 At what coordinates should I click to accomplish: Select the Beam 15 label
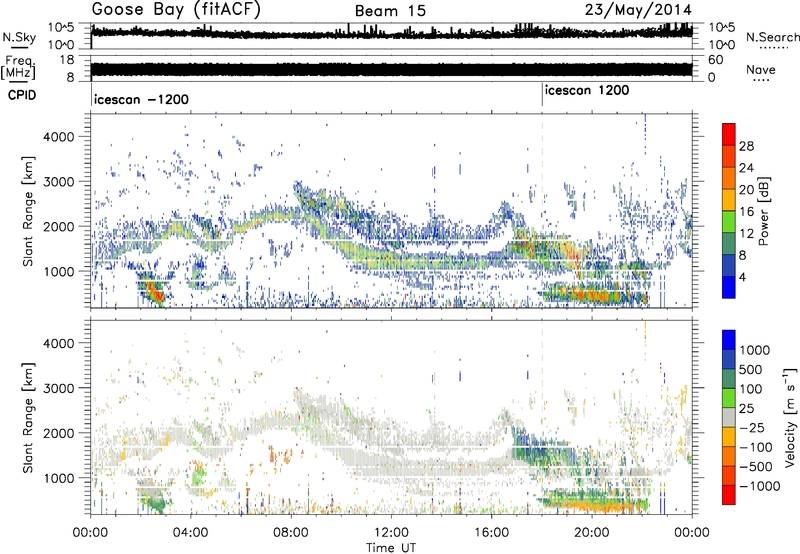coord(390,11)
